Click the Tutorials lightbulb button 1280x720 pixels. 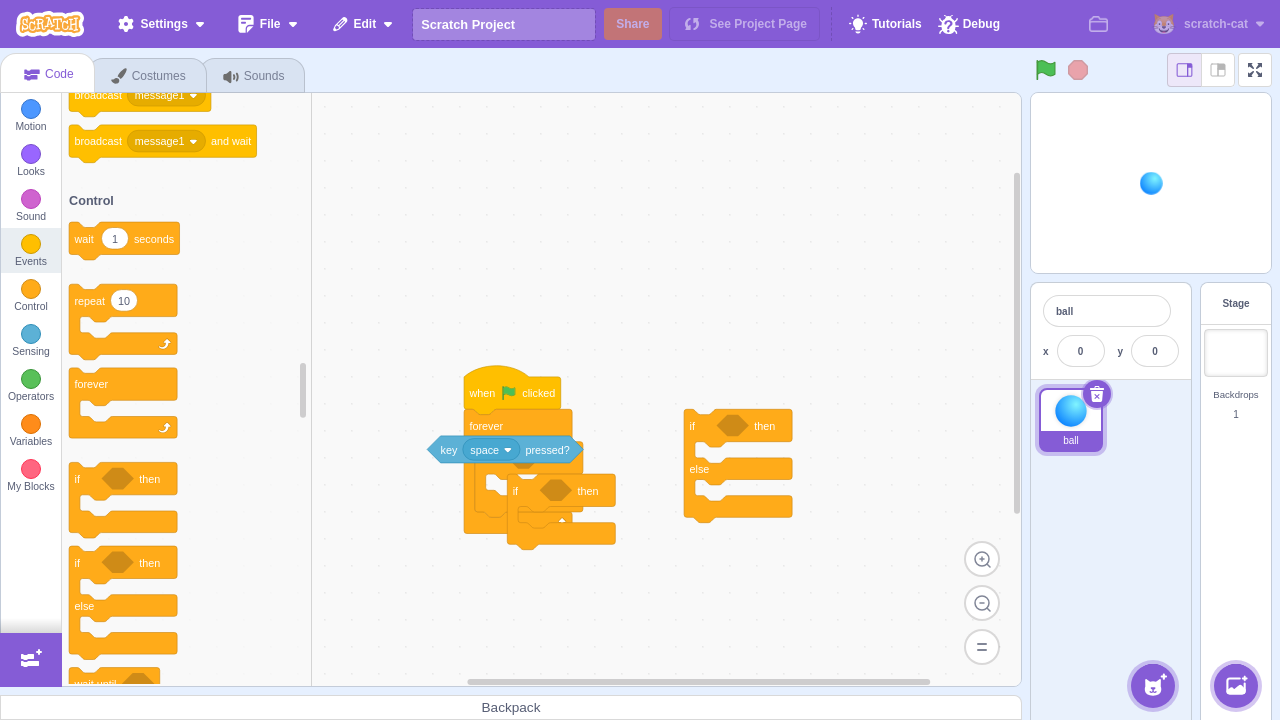coord(885,24)
